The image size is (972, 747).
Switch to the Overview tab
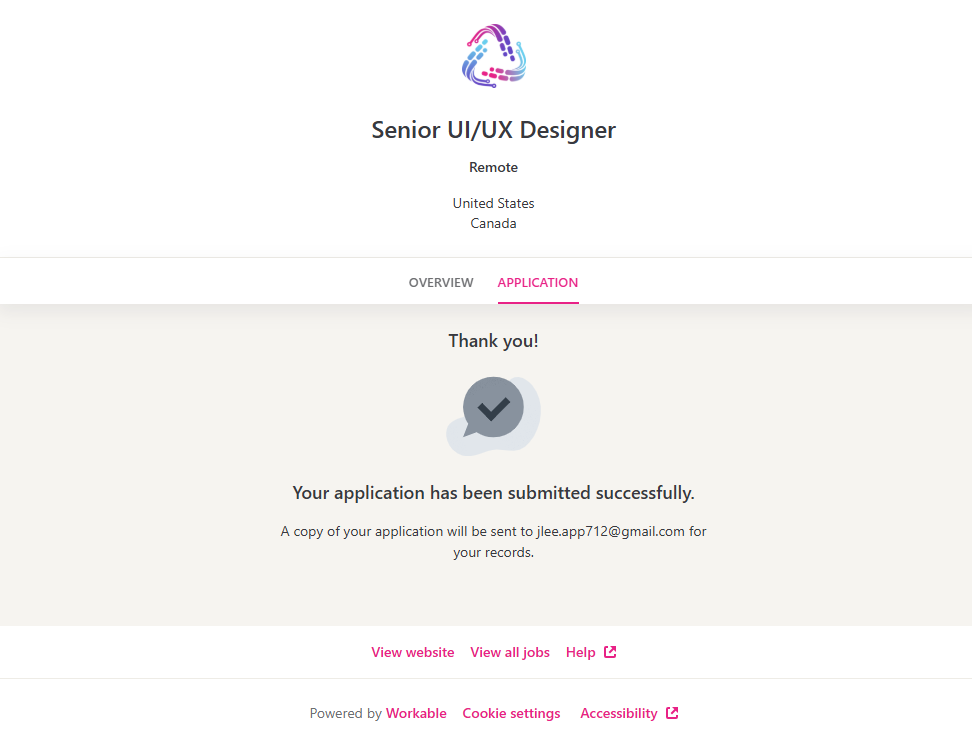coord(441,283)
